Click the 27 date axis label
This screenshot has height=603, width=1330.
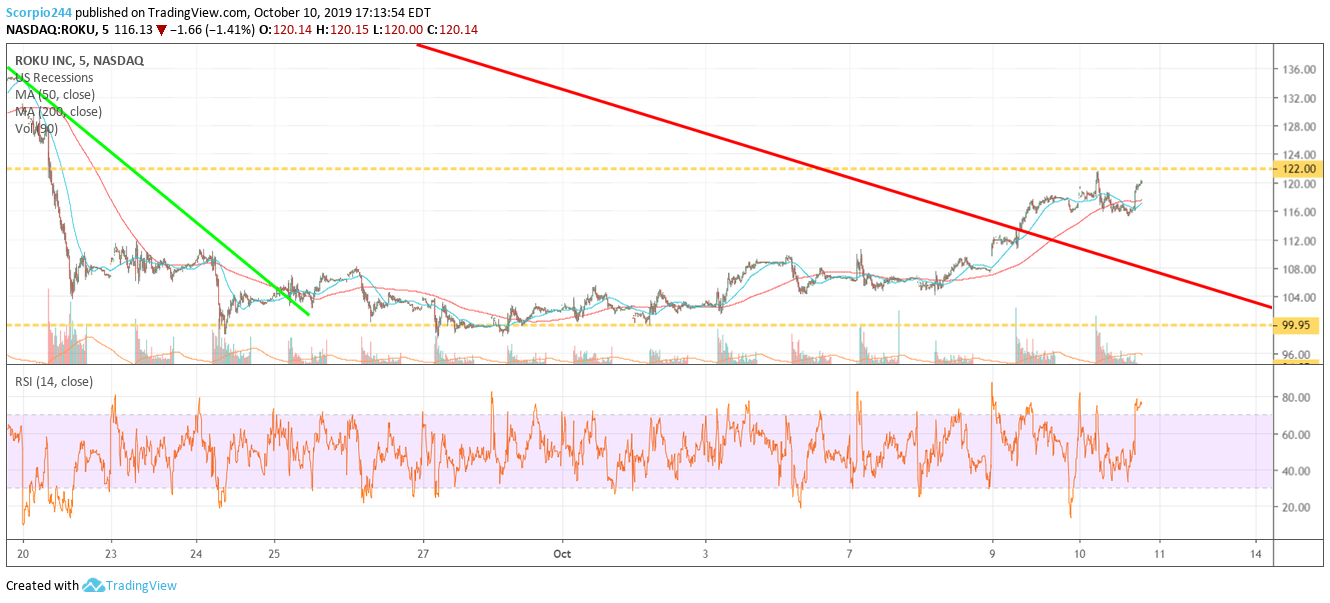click(x=424, y=553)
